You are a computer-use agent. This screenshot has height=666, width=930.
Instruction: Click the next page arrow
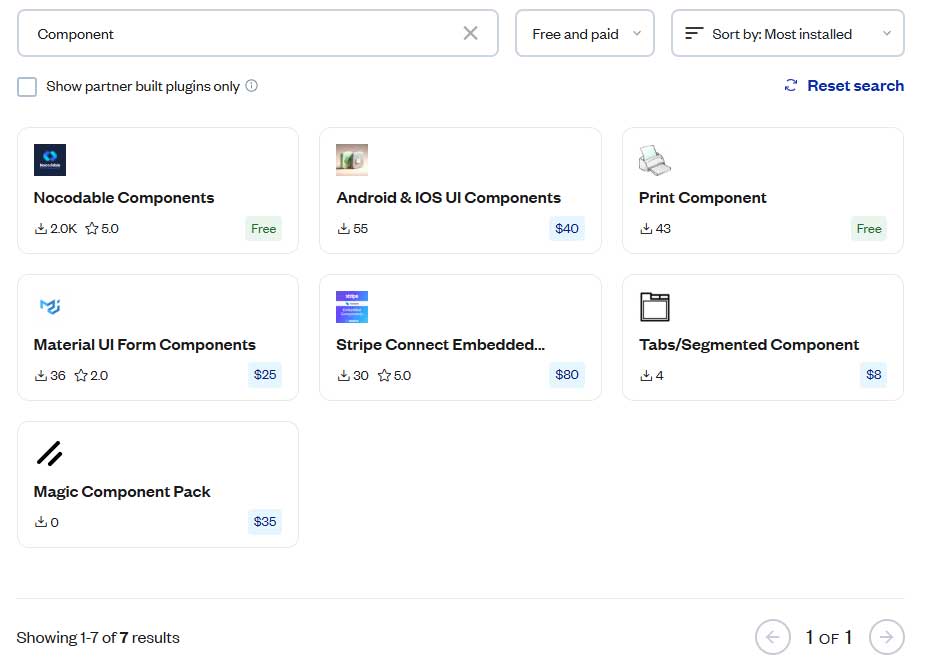886,637
